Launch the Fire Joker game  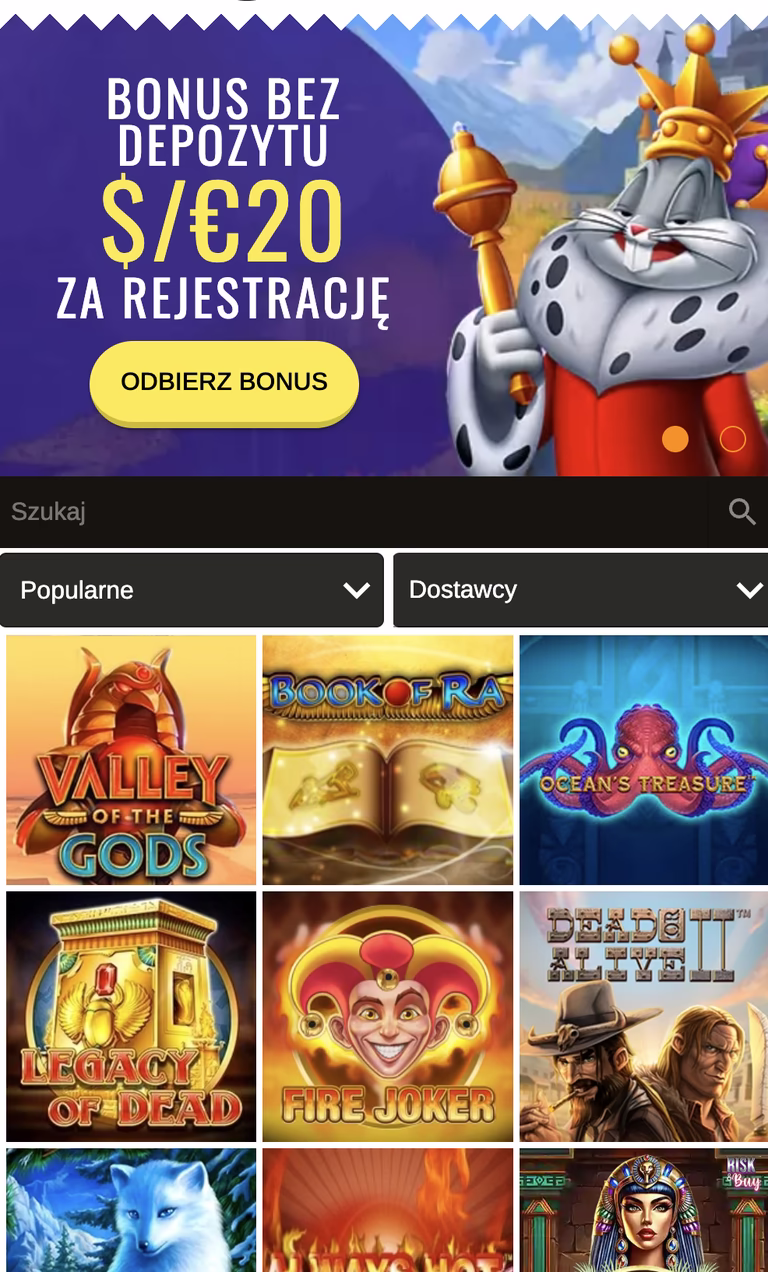[388, 1016]
